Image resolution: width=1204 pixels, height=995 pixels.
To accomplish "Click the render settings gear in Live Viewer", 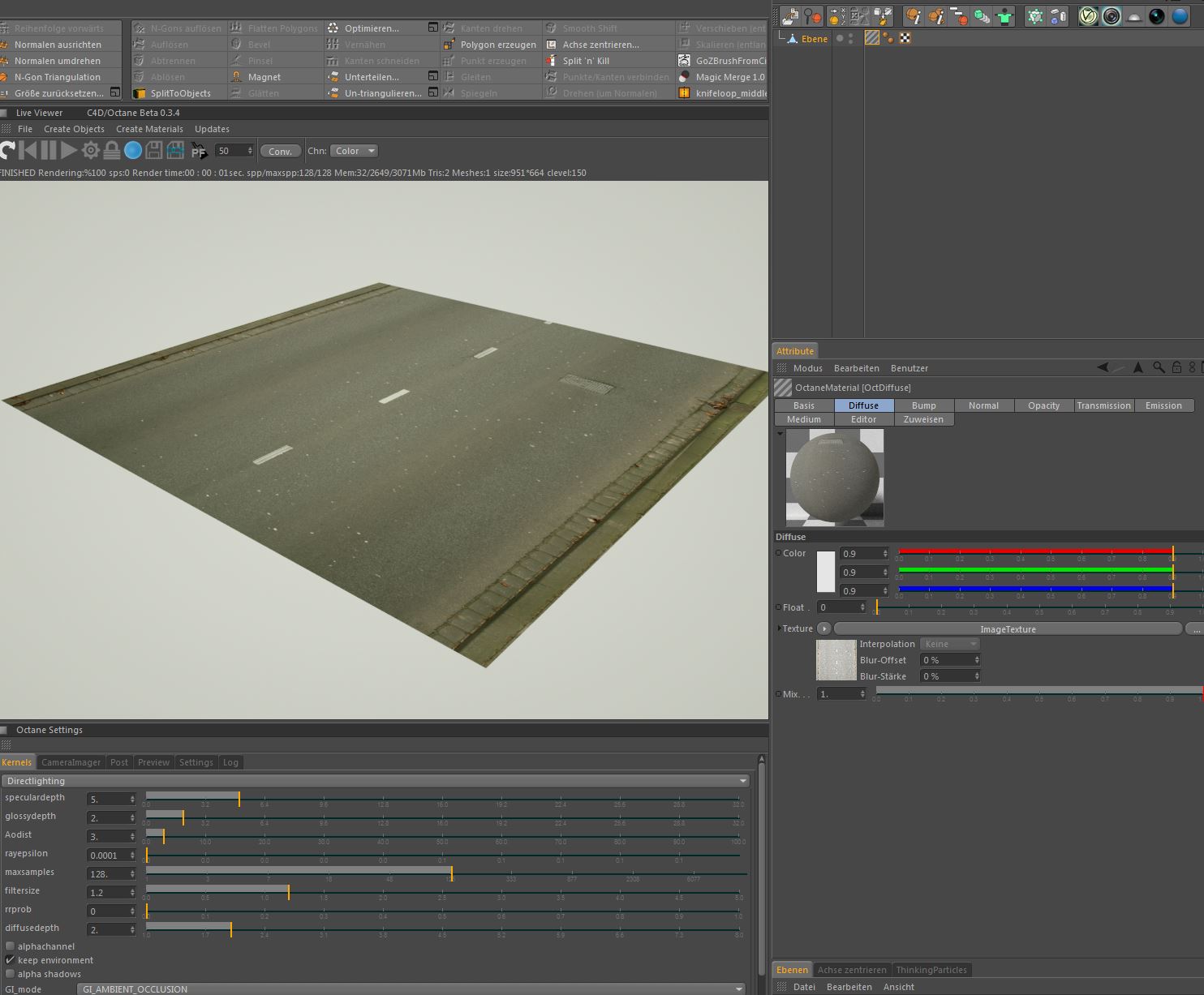I will [90, 151].
